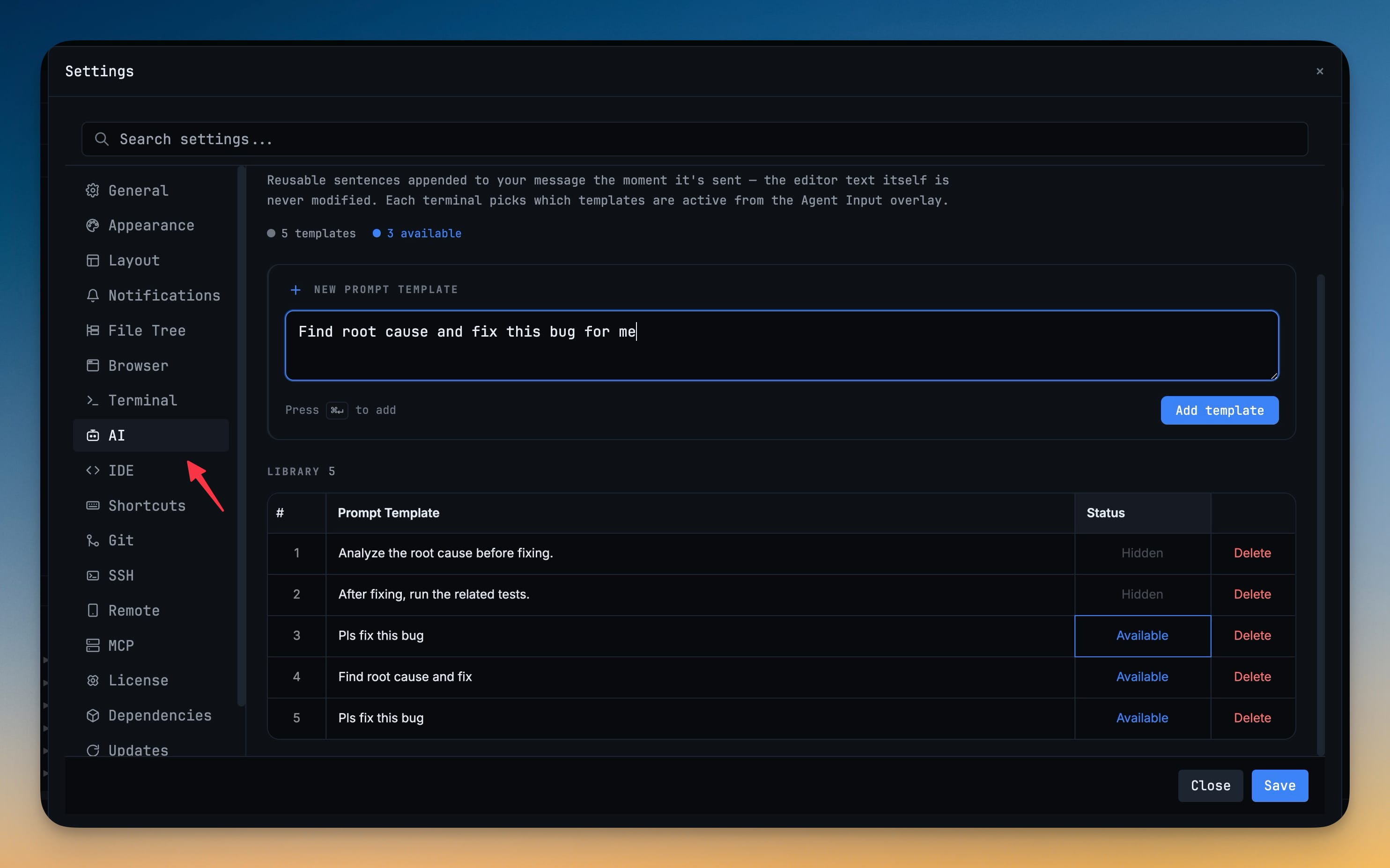Viewport: 1390px width, 868px height.
Task: Toggle Available status on row 5
Action: click(x=1142, y=719)
